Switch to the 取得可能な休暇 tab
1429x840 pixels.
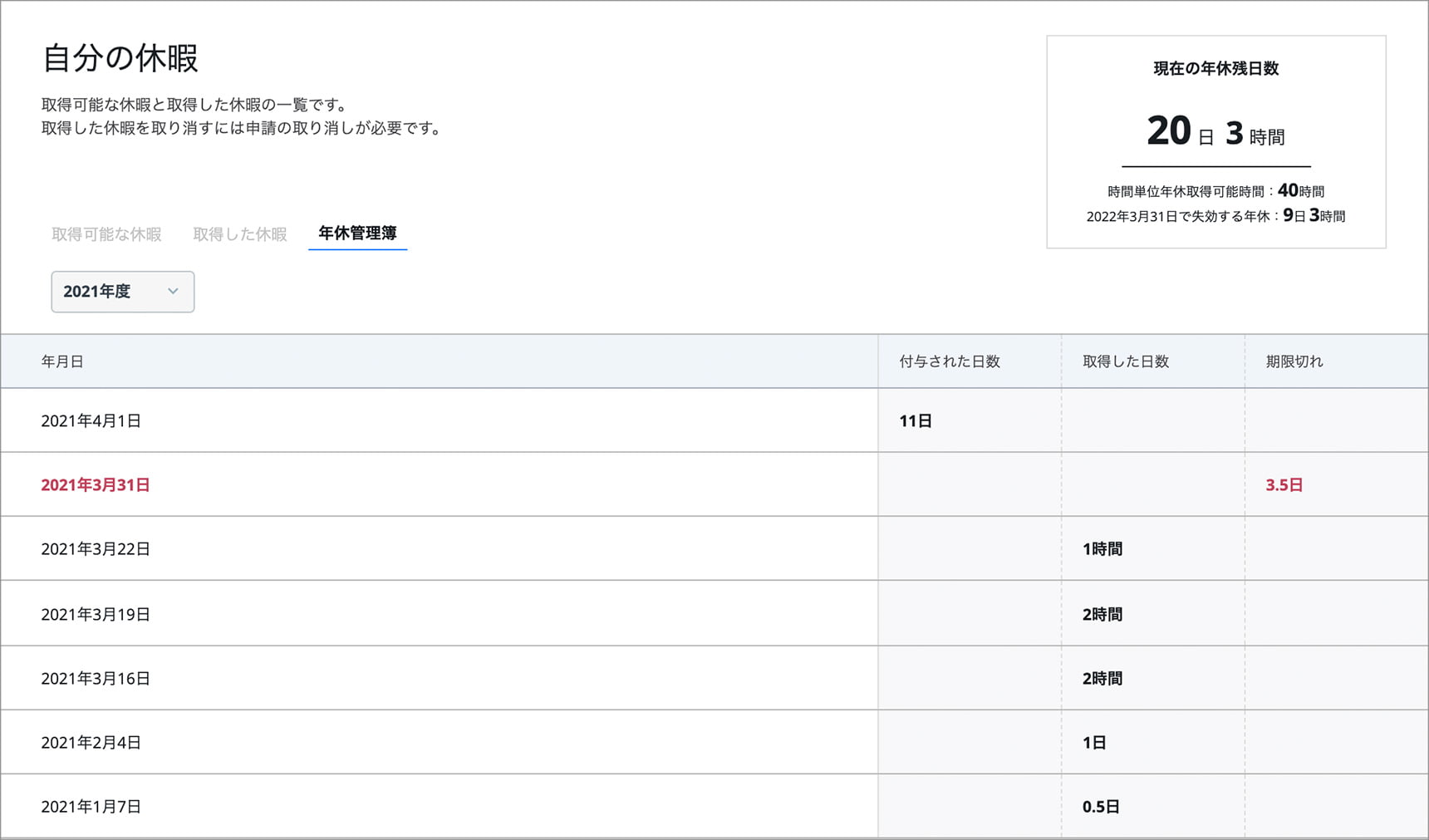[106, 234]
